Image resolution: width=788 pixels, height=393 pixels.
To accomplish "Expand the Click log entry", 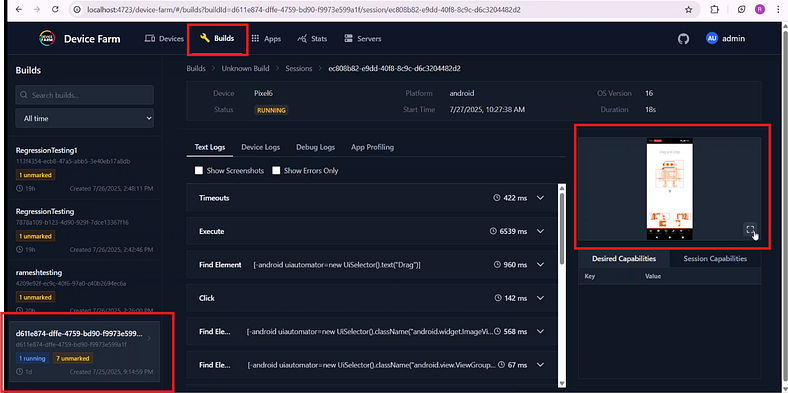I will [x=541, y=298].
